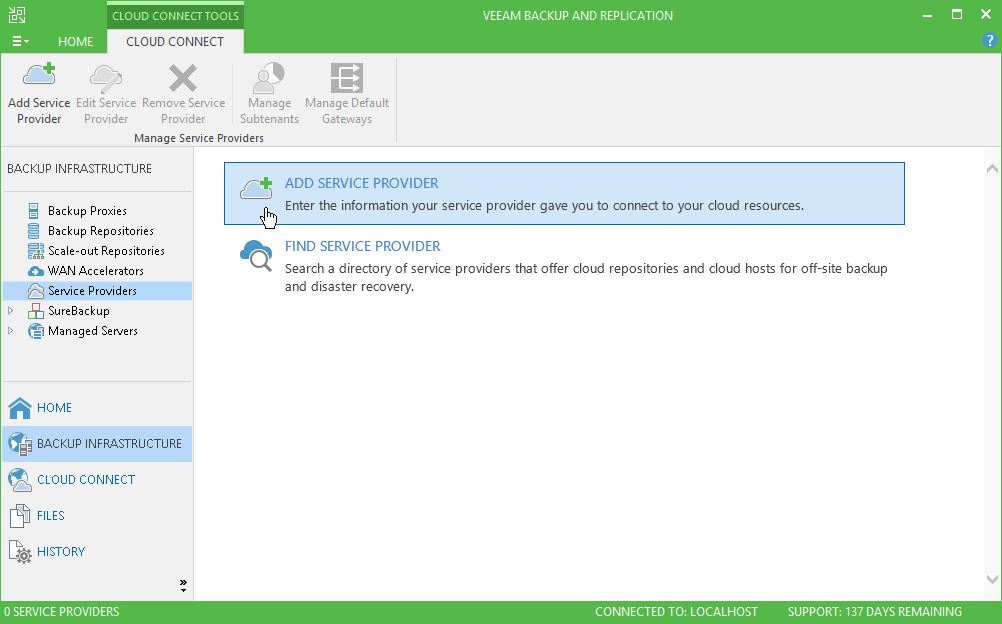Select WAN Accelerators tree label
Image resolution: width=1002 pixels, height=624 pixels.
click(96, 271)
